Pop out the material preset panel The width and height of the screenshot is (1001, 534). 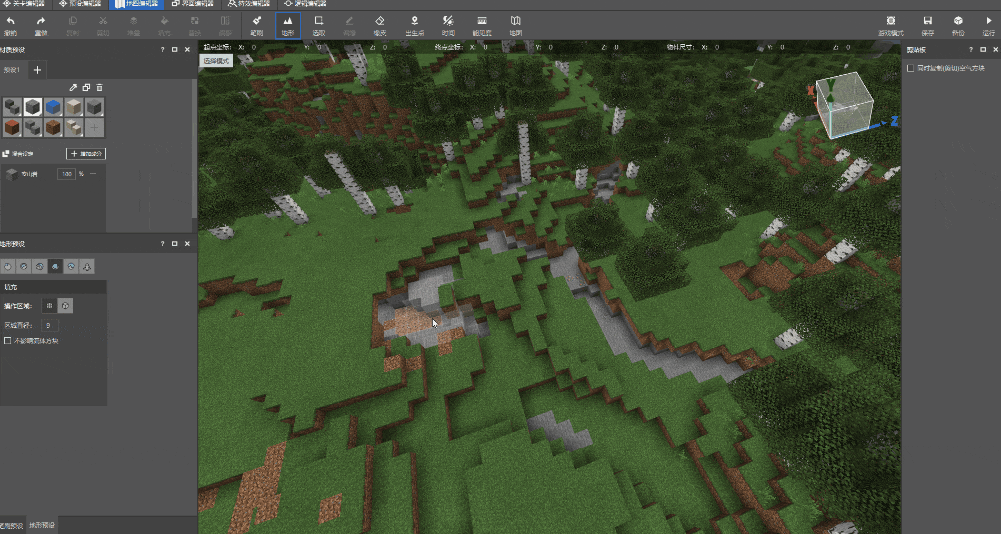coord(174,49)
